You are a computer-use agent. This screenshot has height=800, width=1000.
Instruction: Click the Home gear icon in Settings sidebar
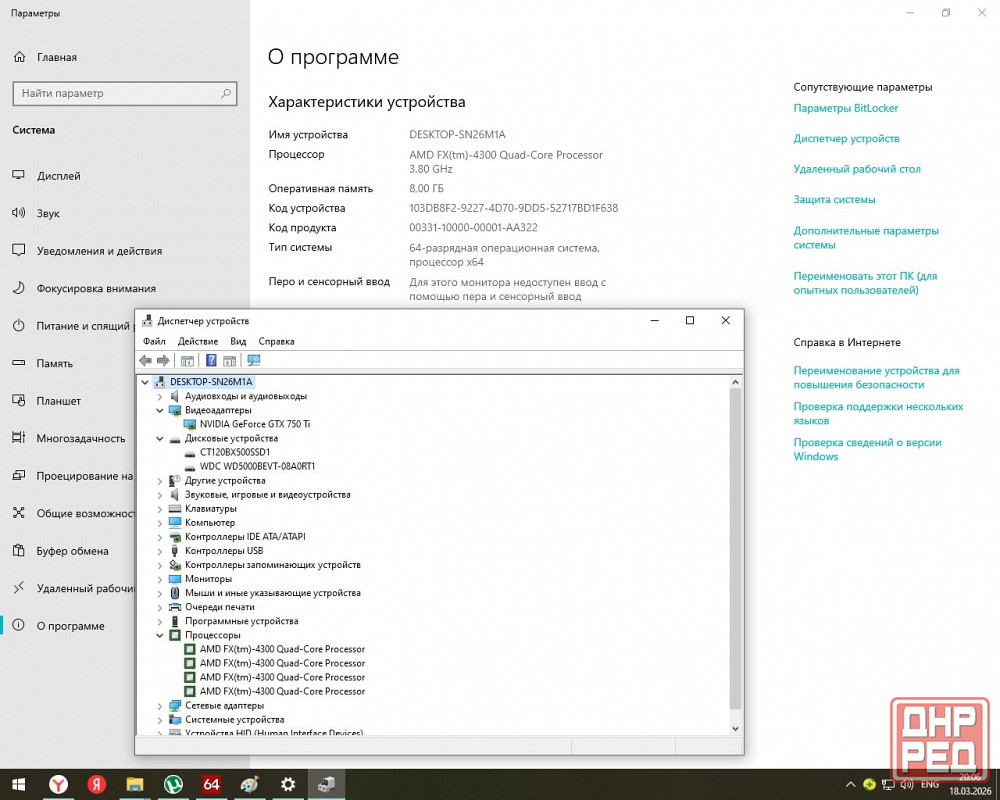(x=19, y=57)
